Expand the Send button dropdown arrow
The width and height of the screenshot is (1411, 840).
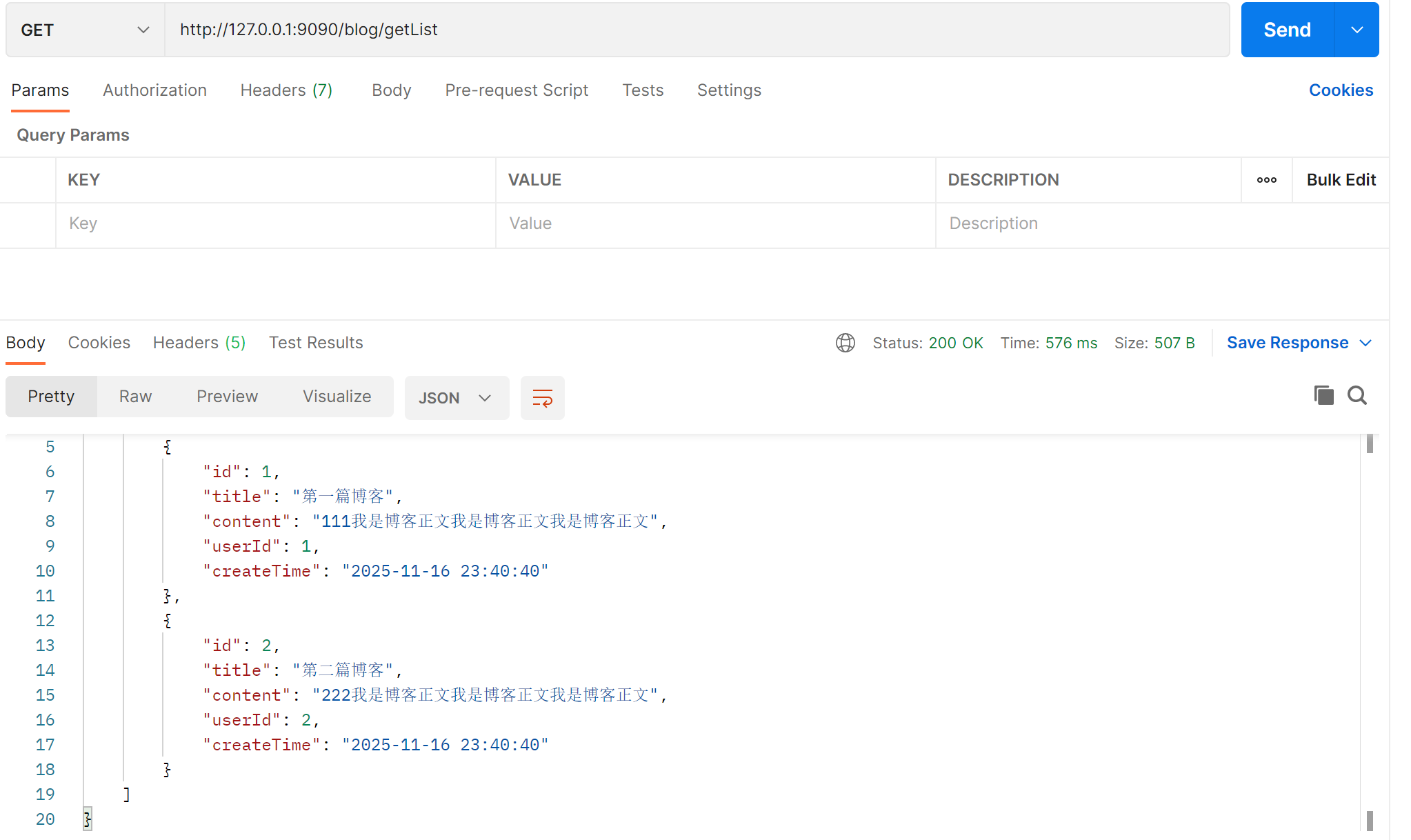pyautogui.click(x=1357, y=30)
